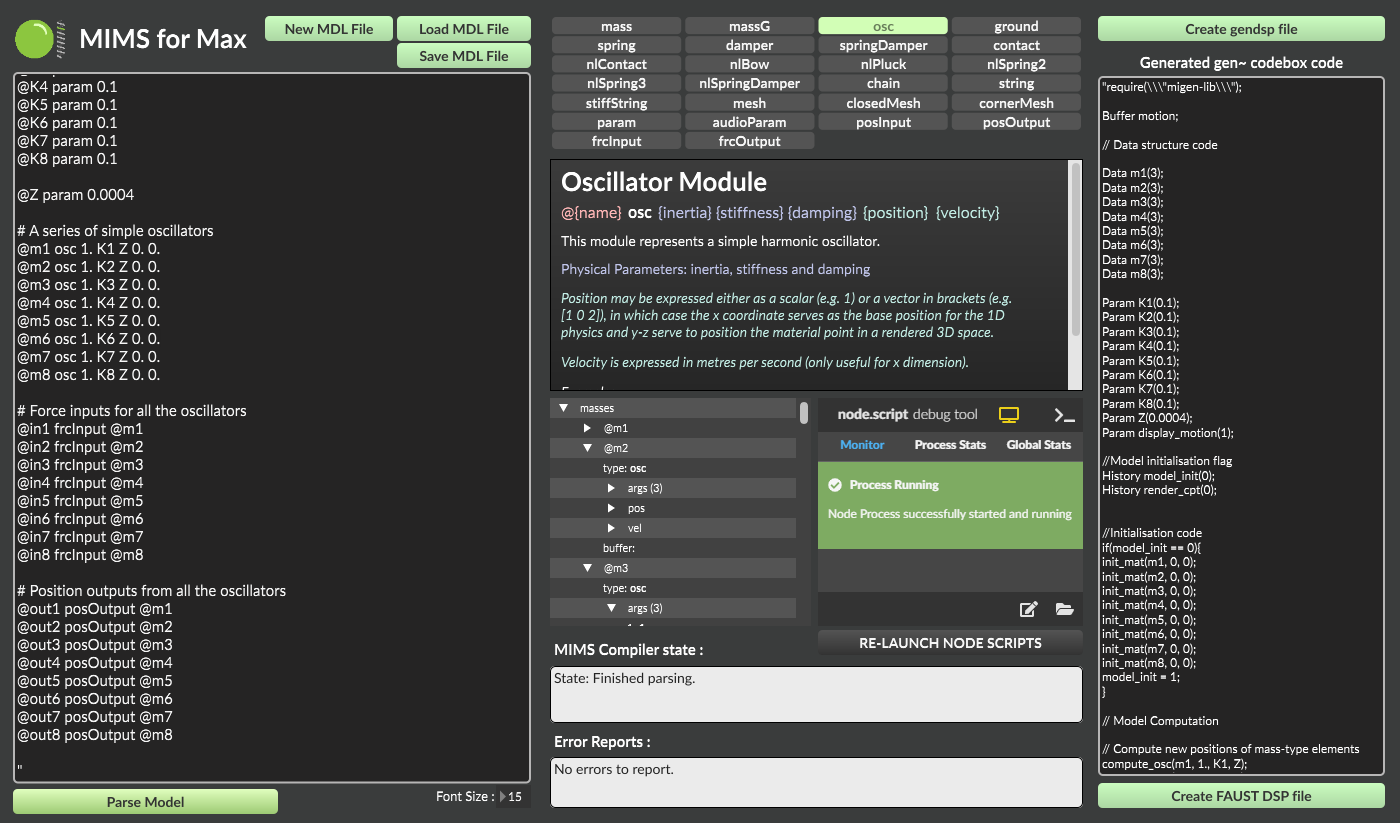Select the nlSpring2 module button
The image size is (1400, 823).
click(1016, 64)
